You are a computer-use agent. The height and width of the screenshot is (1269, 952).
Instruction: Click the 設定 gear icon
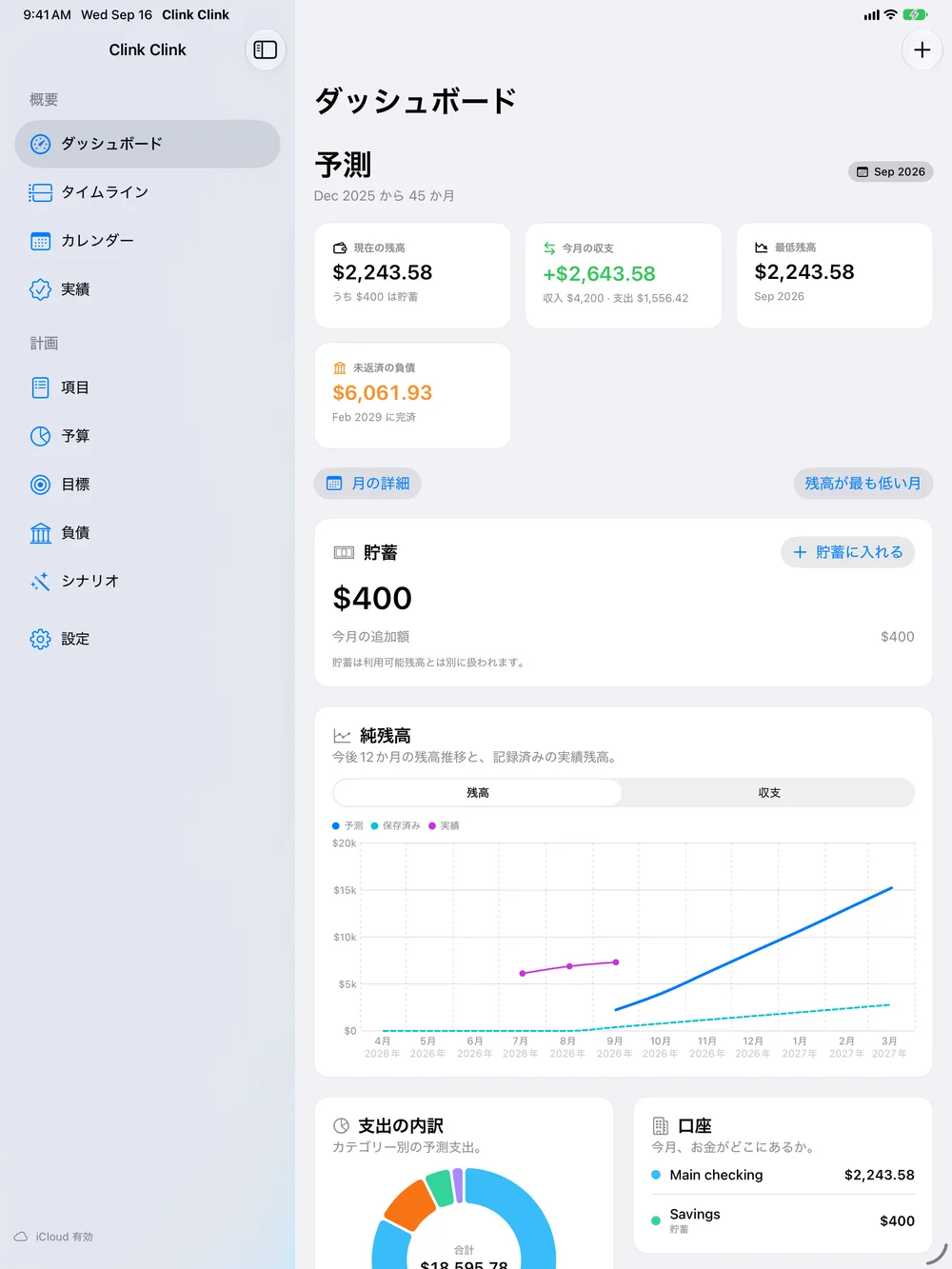pos(40,639)
